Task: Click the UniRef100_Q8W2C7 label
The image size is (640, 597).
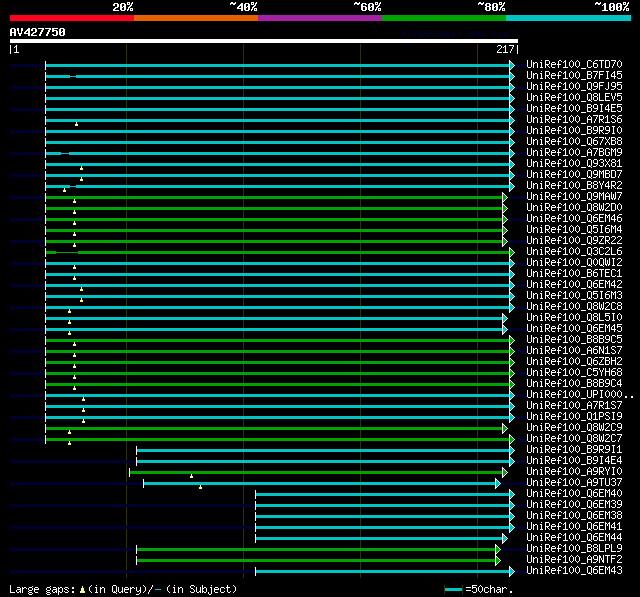Action: point(574,439)
